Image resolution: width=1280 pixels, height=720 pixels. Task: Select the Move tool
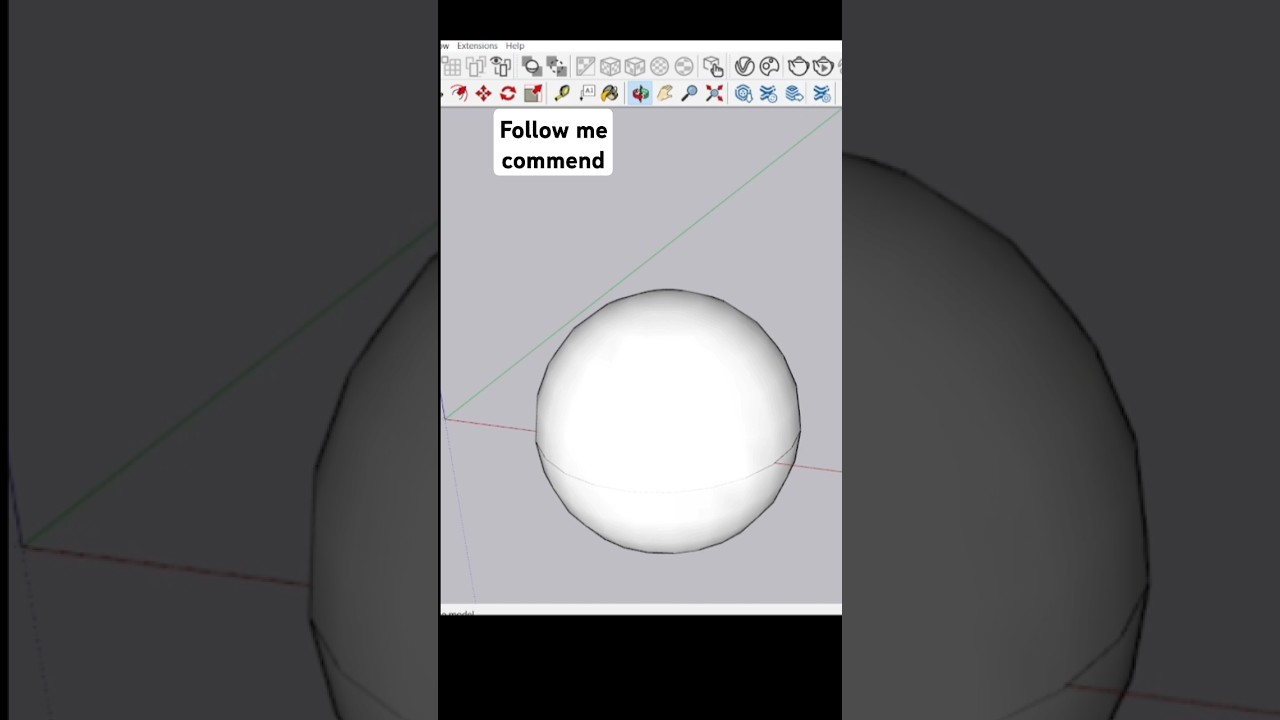coord(483,93)
